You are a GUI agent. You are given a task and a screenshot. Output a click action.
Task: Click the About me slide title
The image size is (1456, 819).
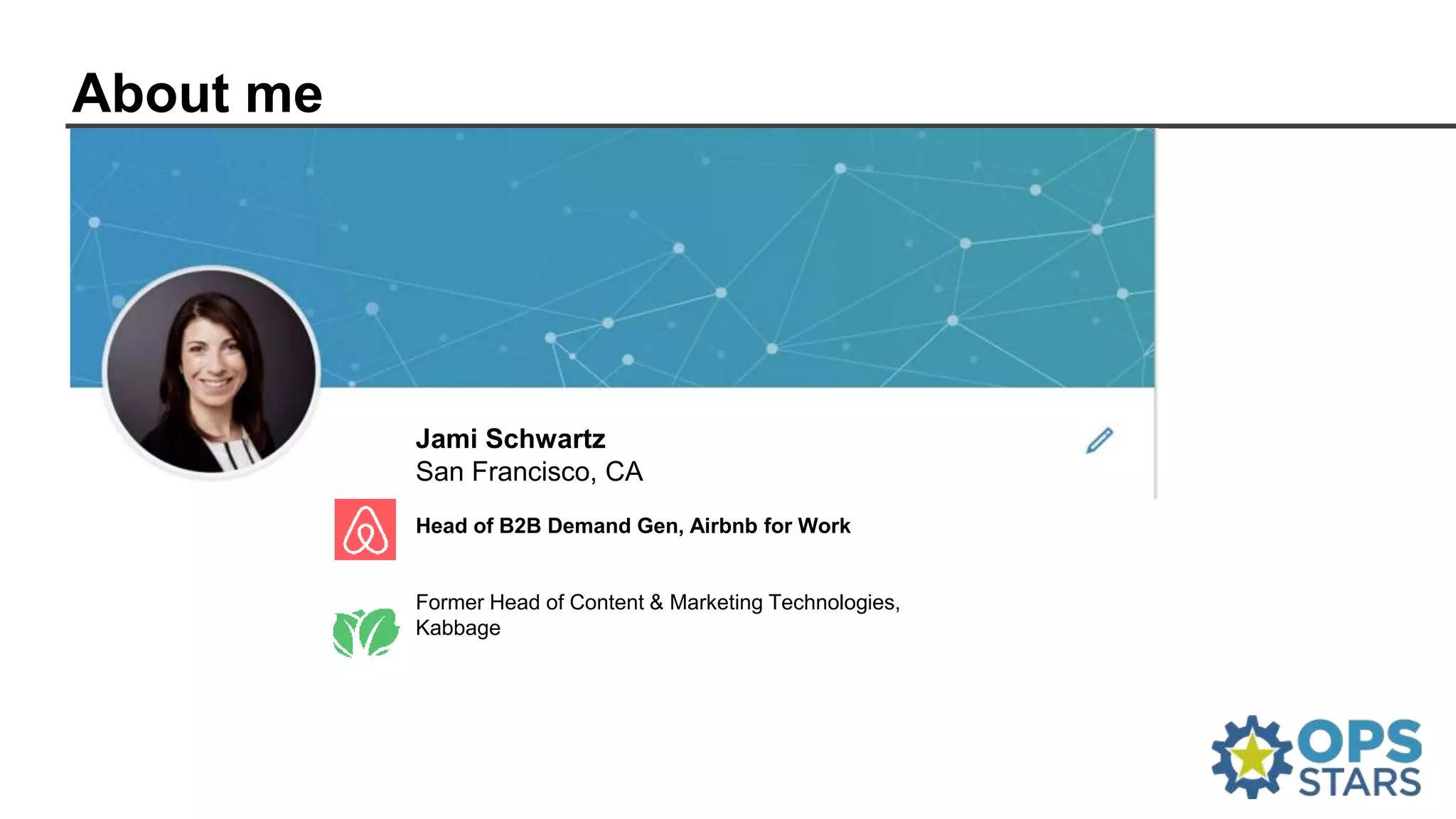click(197, 93)
